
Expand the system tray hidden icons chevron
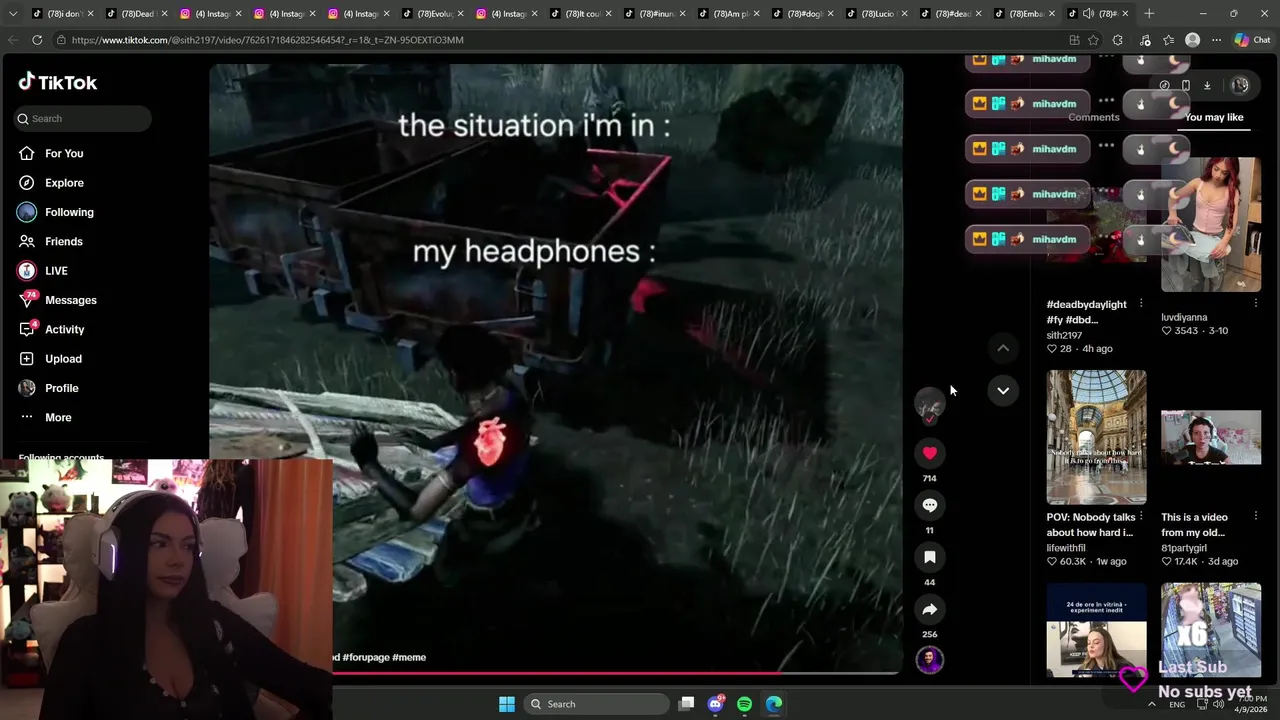point(1151,704)
